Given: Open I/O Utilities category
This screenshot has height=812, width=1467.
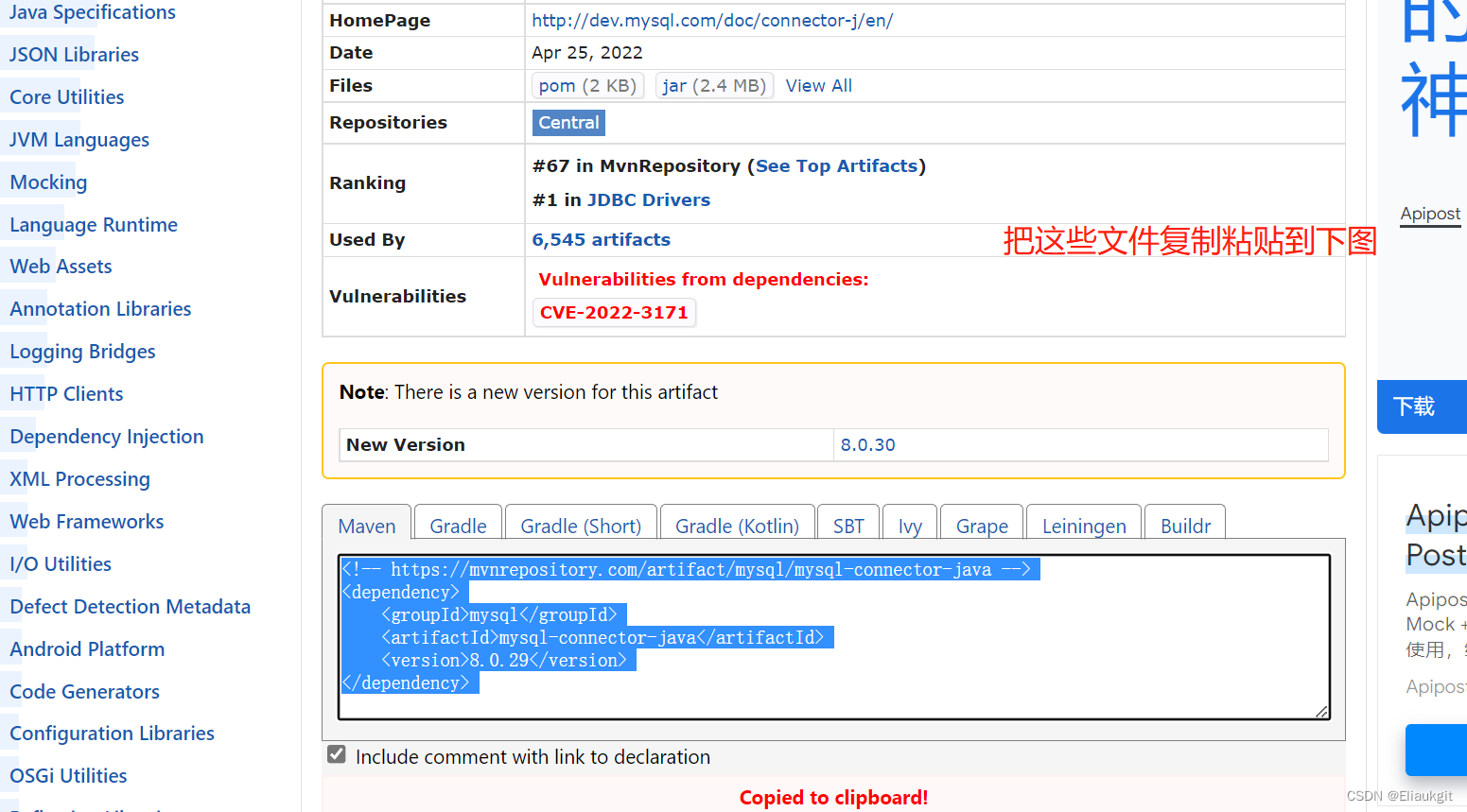Looking at the screenshot, I should pyautogui.click(x=61, y=564).
